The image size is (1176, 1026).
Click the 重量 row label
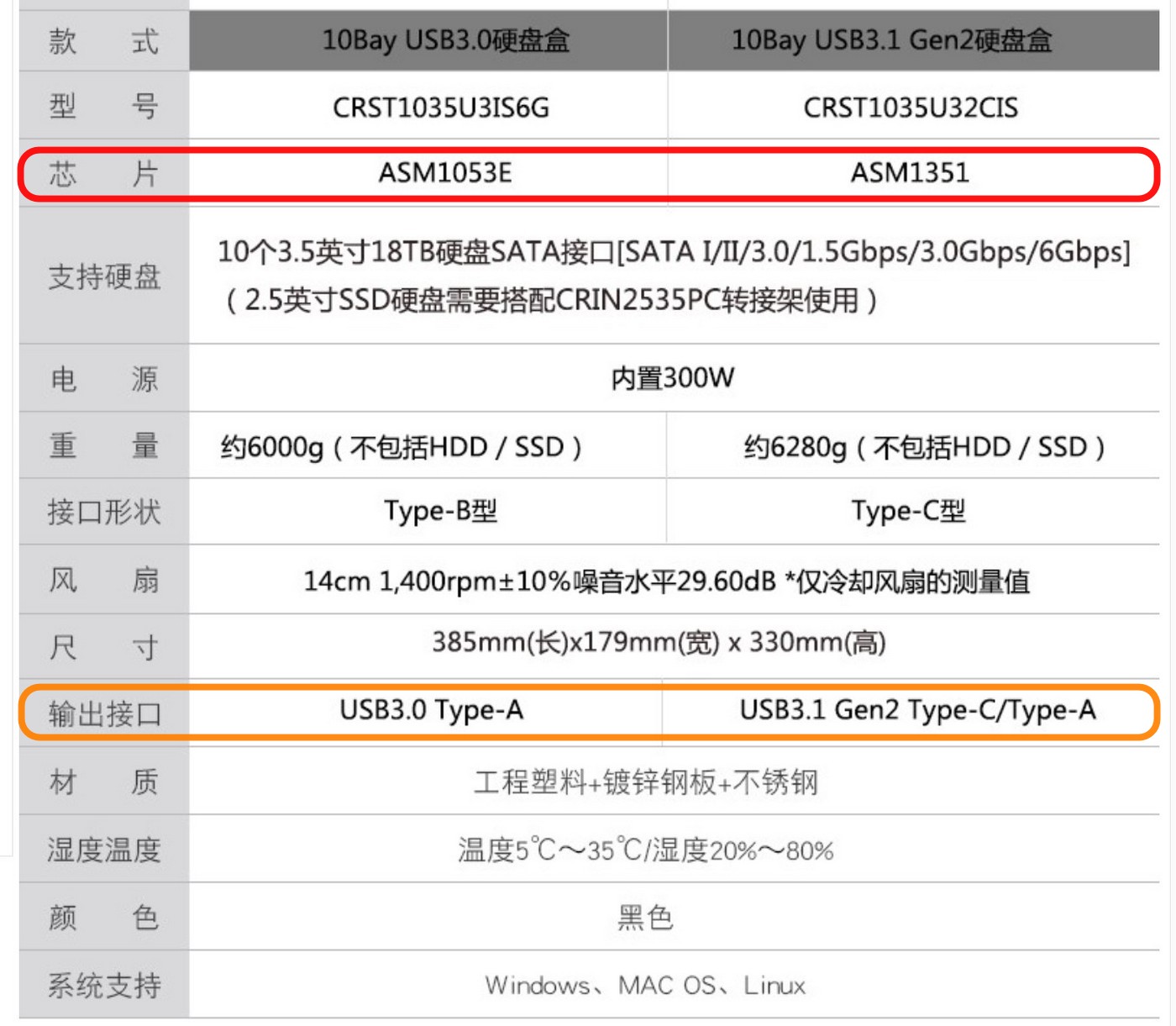(x=104, y=445)
